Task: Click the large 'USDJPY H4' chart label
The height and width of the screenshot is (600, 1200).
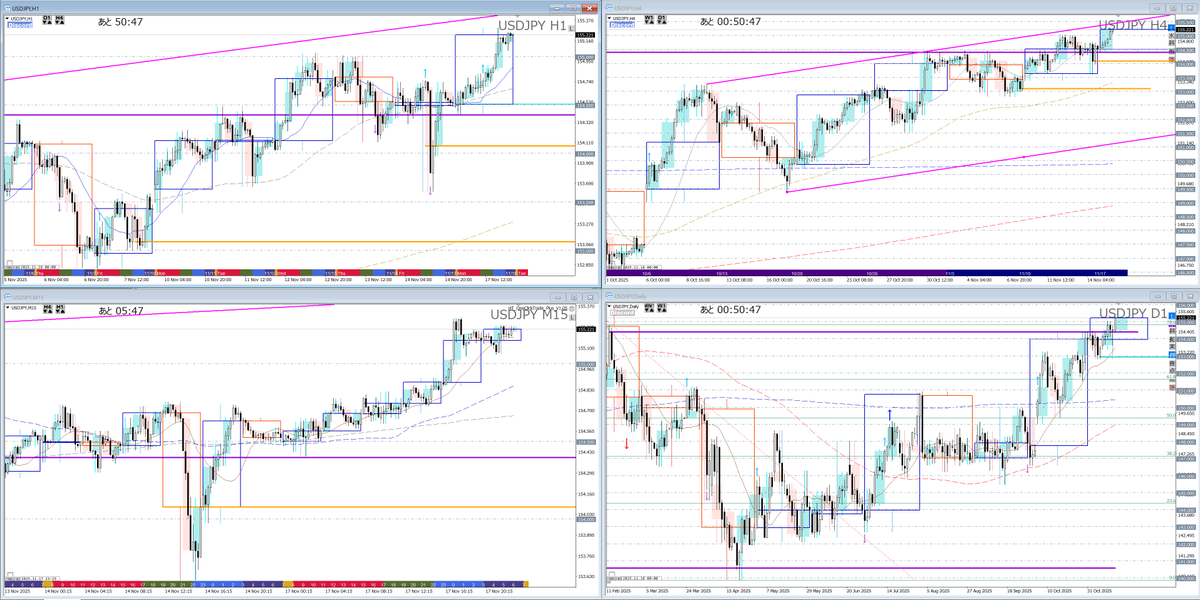Action: (x=1133, y=25)
